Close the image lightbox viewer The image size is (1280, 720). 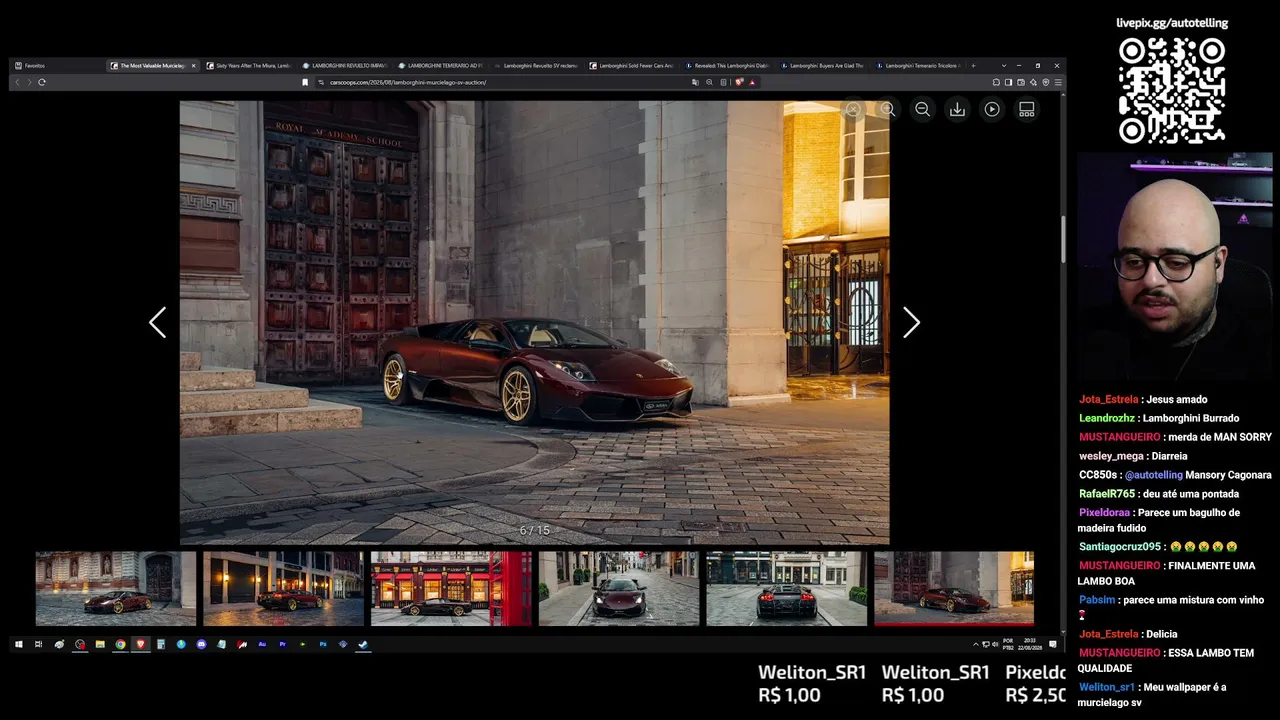tap(853, 110)
